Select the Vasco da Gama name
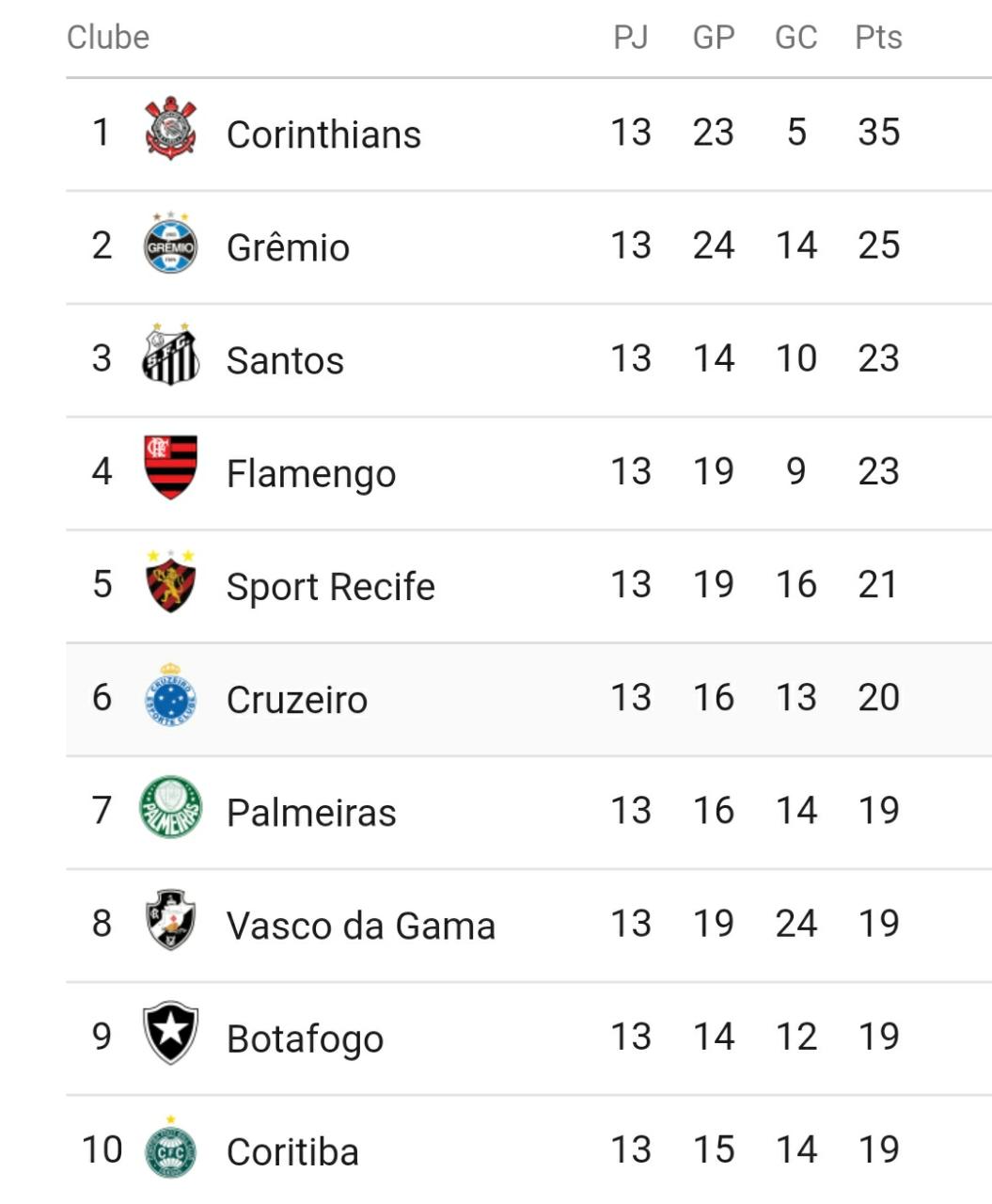Screen dimensions: 992x1204 tap(361, 926)
